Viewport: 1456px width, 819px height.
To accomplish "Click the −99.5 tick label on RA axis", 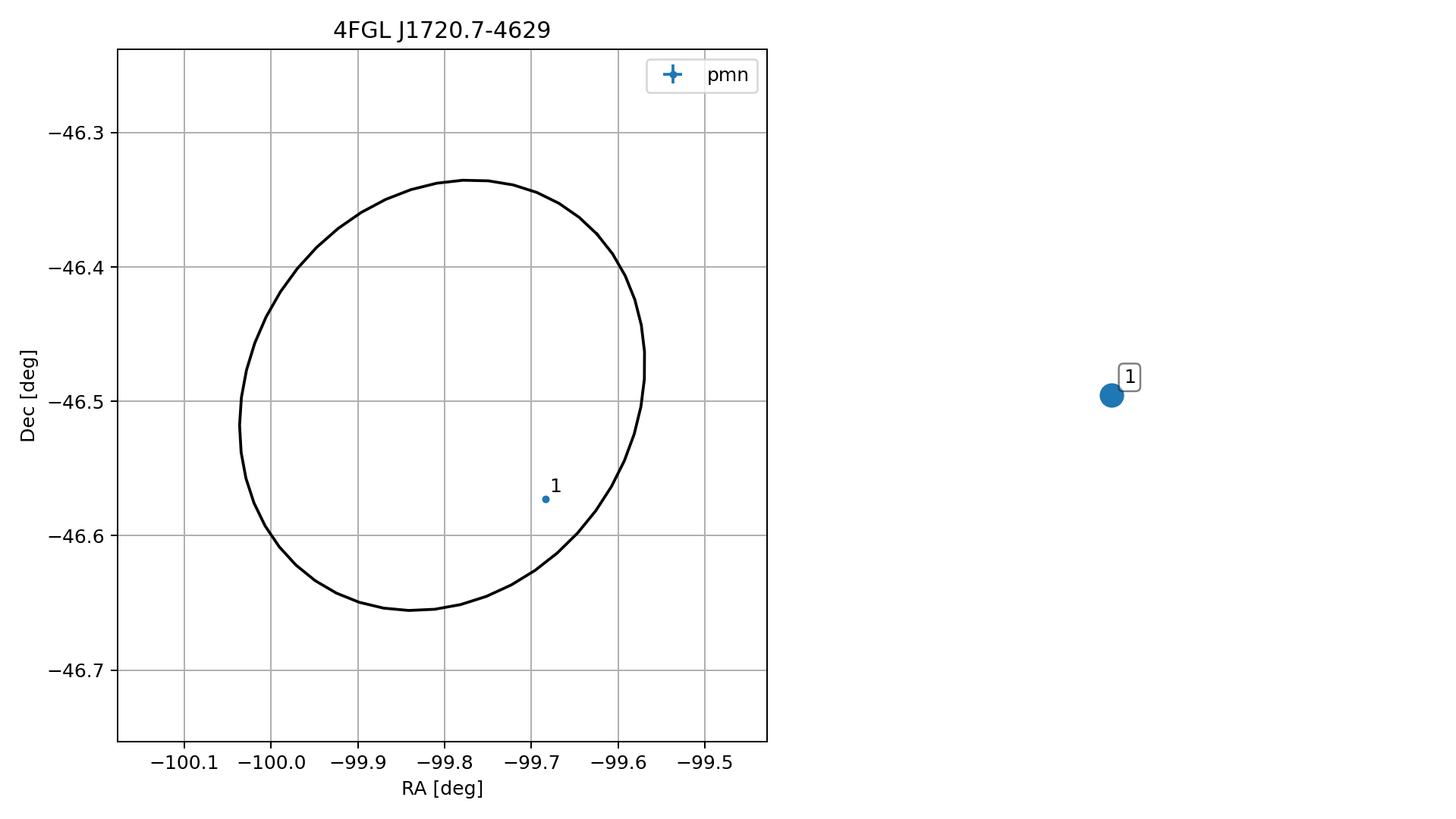I will click(705, 763).
